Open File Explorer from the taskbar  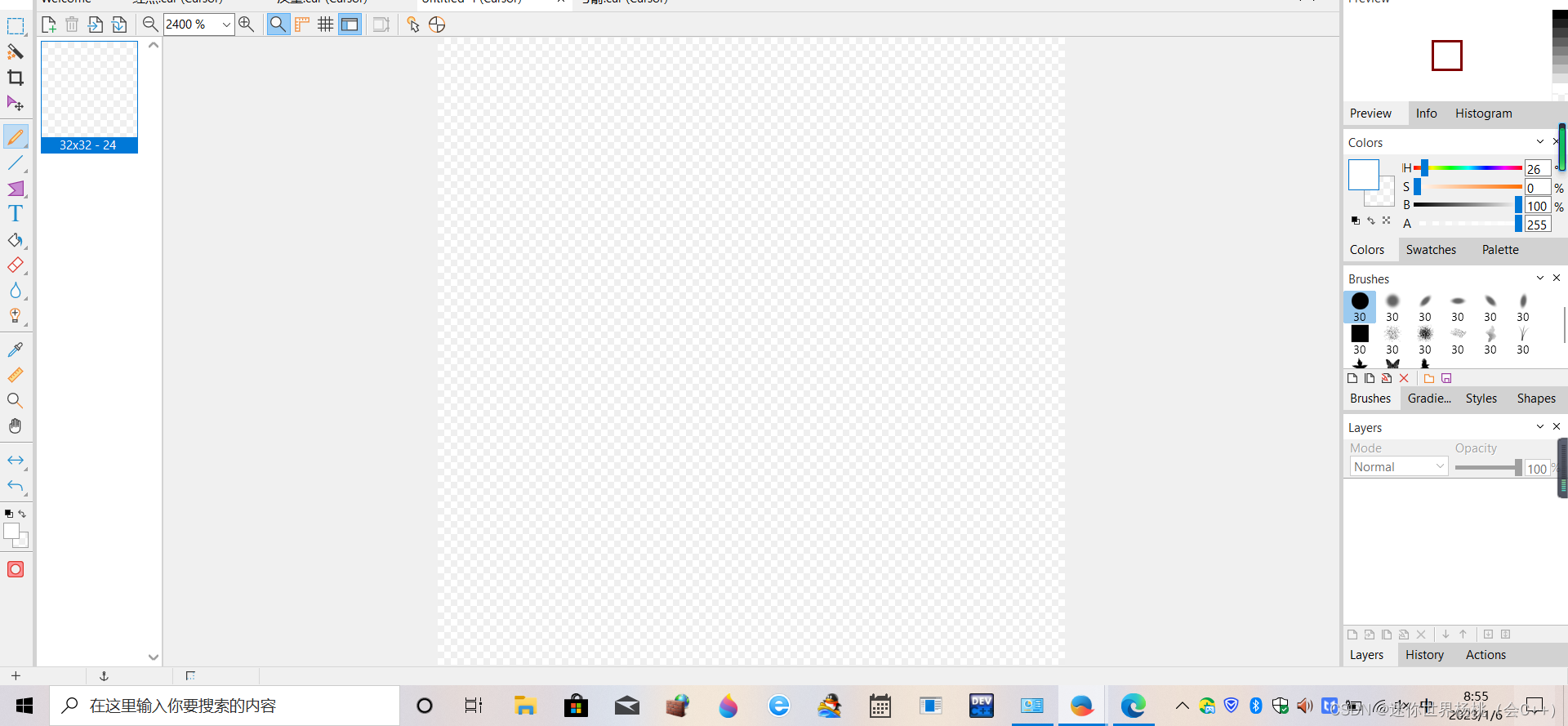click(x=524, y=706)
